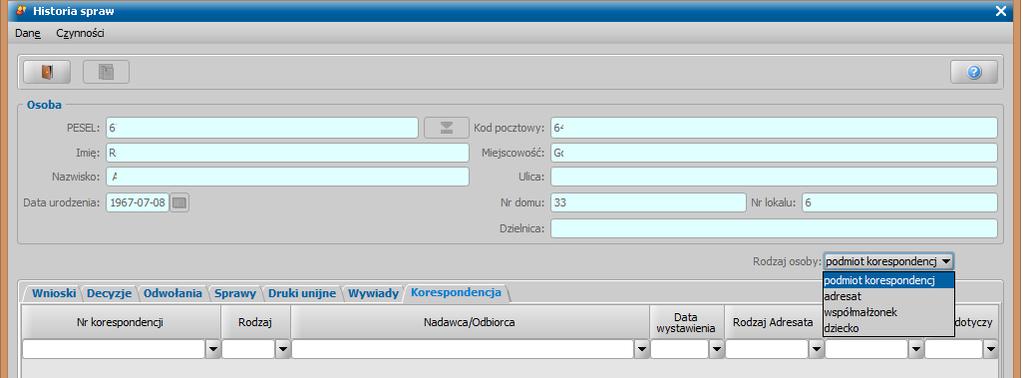Click the Miejscowość input field
The height and width of the screenshot is (378, 1023).
[x=774, y=153]
